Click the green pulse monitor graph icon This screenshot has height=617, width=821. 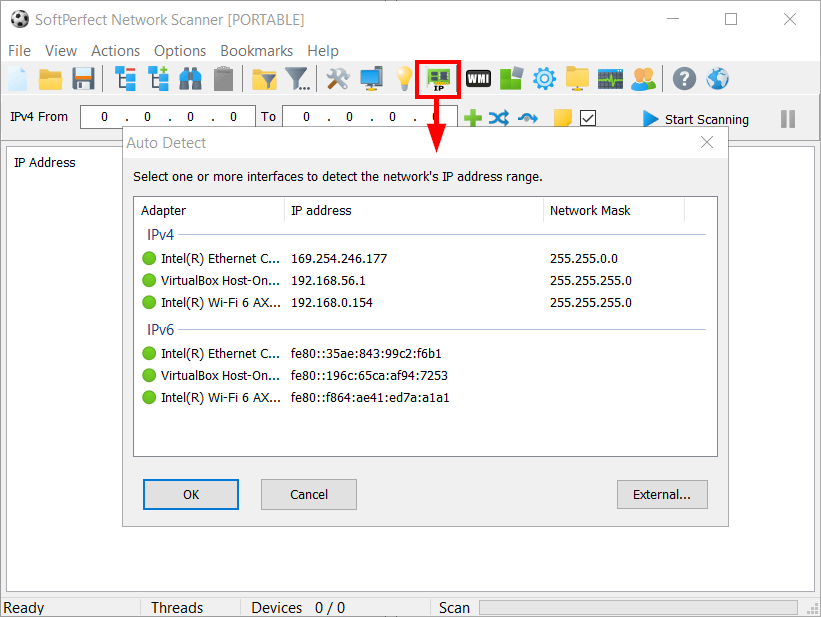click(x=610, y=79)
